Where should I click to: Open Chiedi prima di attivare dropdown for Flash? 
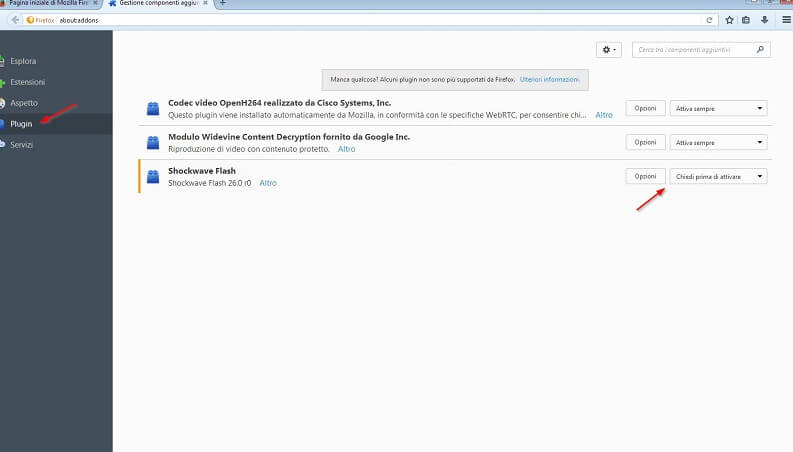pos(719,176)
